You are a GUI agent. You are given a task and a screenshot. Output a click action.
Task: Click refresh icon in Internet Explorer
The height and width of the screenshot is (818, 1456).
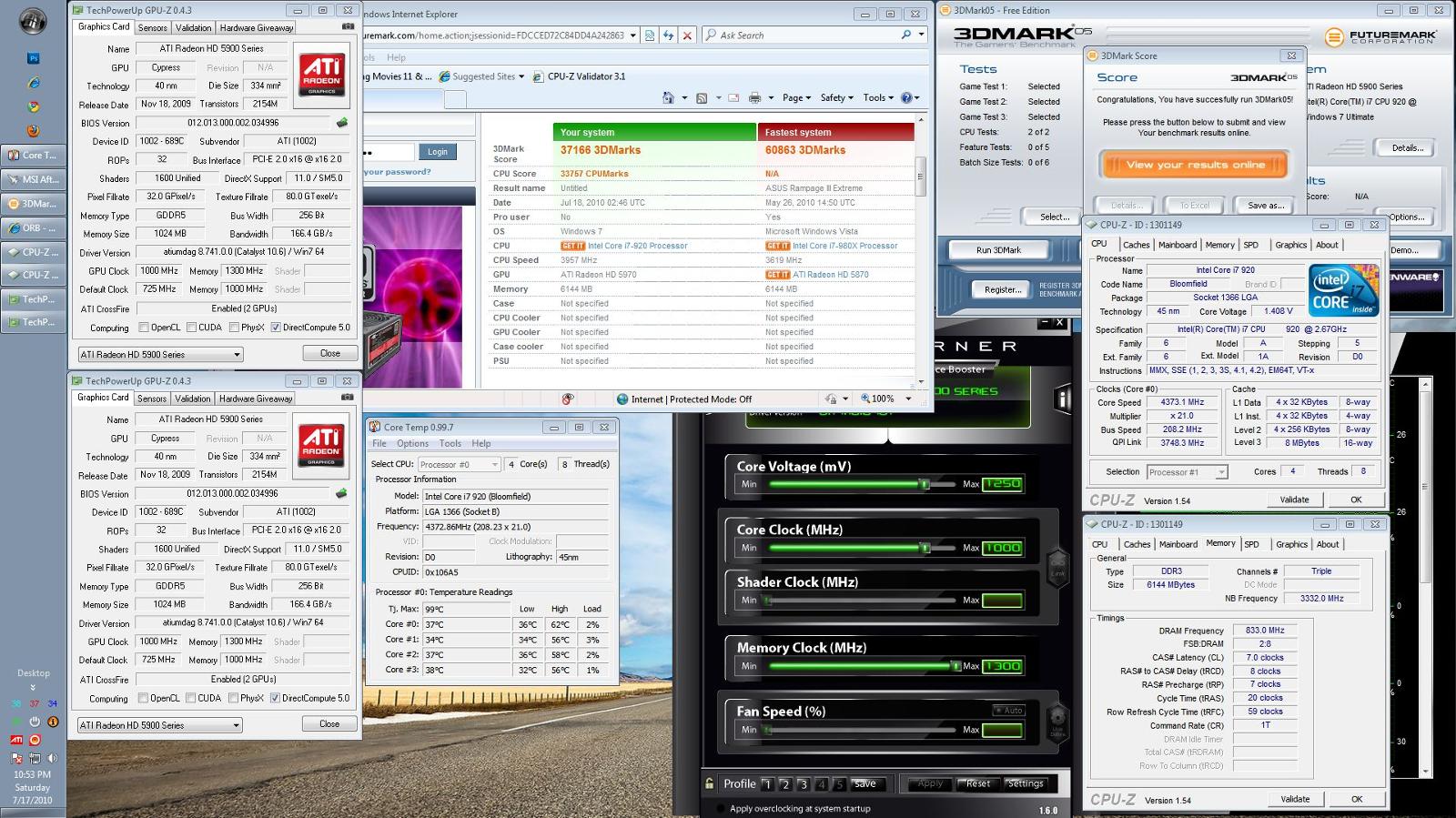pyautogui.click(x=668, y=35)
